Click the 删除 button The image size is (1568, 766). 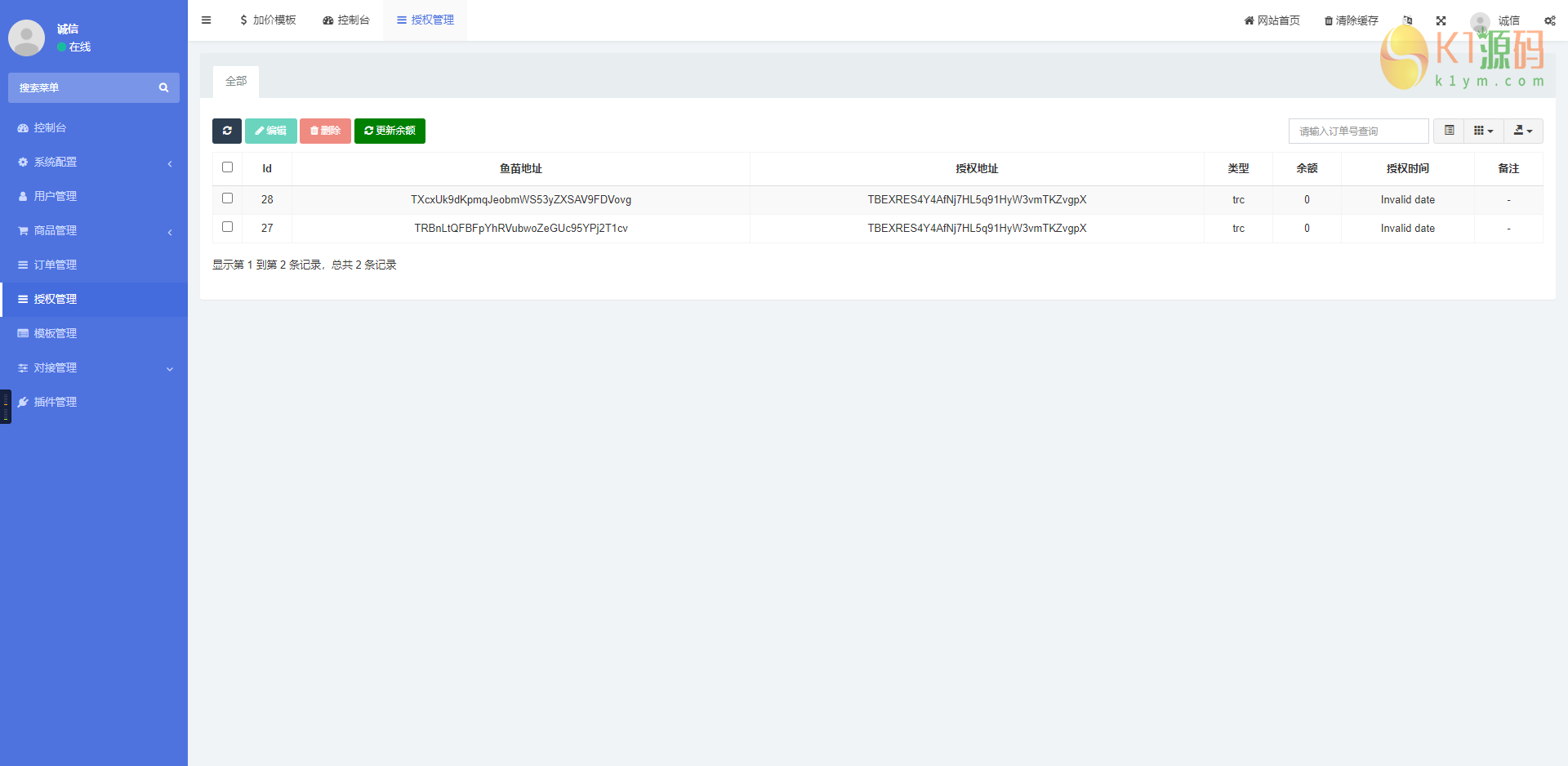click(325, 131)
